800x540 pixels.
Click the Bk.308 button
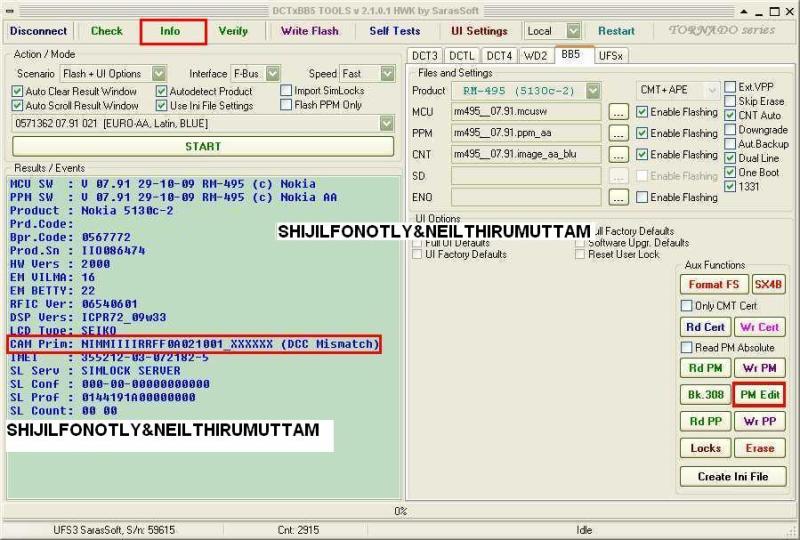pos(706,395)
